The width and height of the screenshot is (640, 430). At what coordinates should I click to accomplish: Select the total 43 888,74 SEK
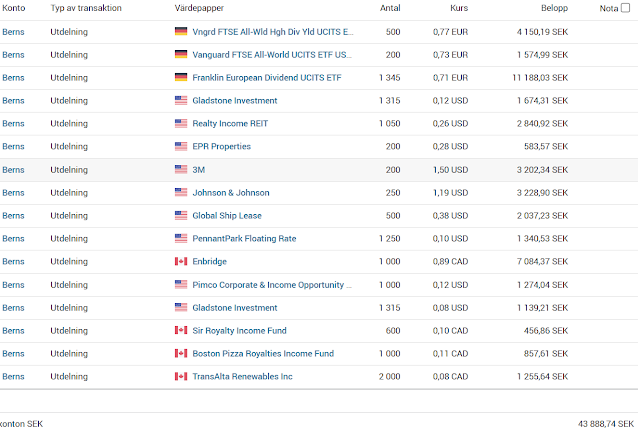point(606,424)
